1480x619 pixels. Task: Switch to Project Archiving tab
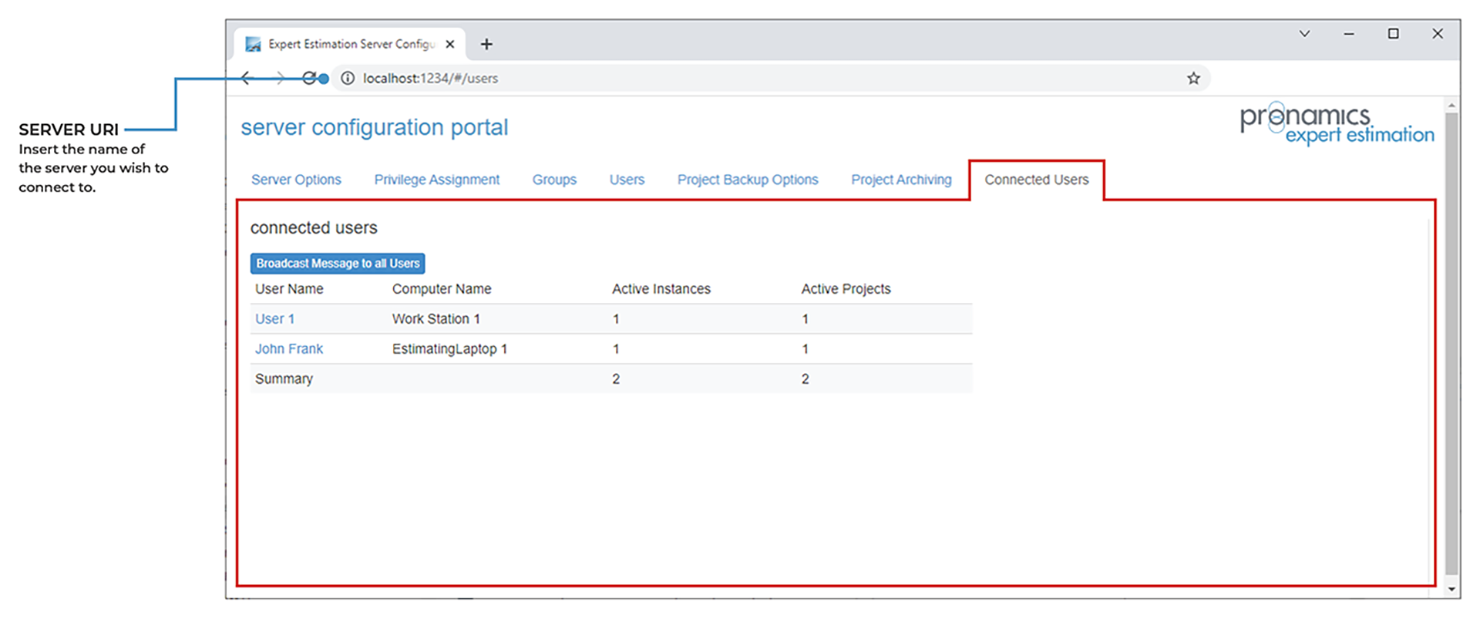click(x=901, y=180)
